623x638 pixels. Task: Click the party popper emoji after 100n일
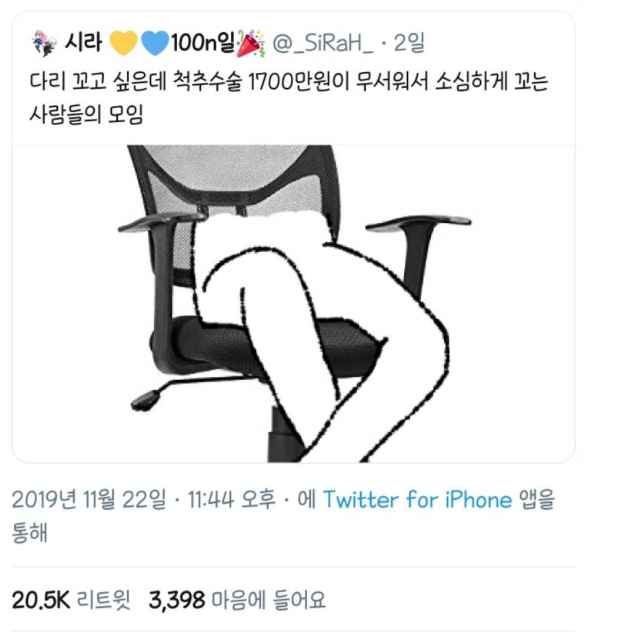[250, 43]
